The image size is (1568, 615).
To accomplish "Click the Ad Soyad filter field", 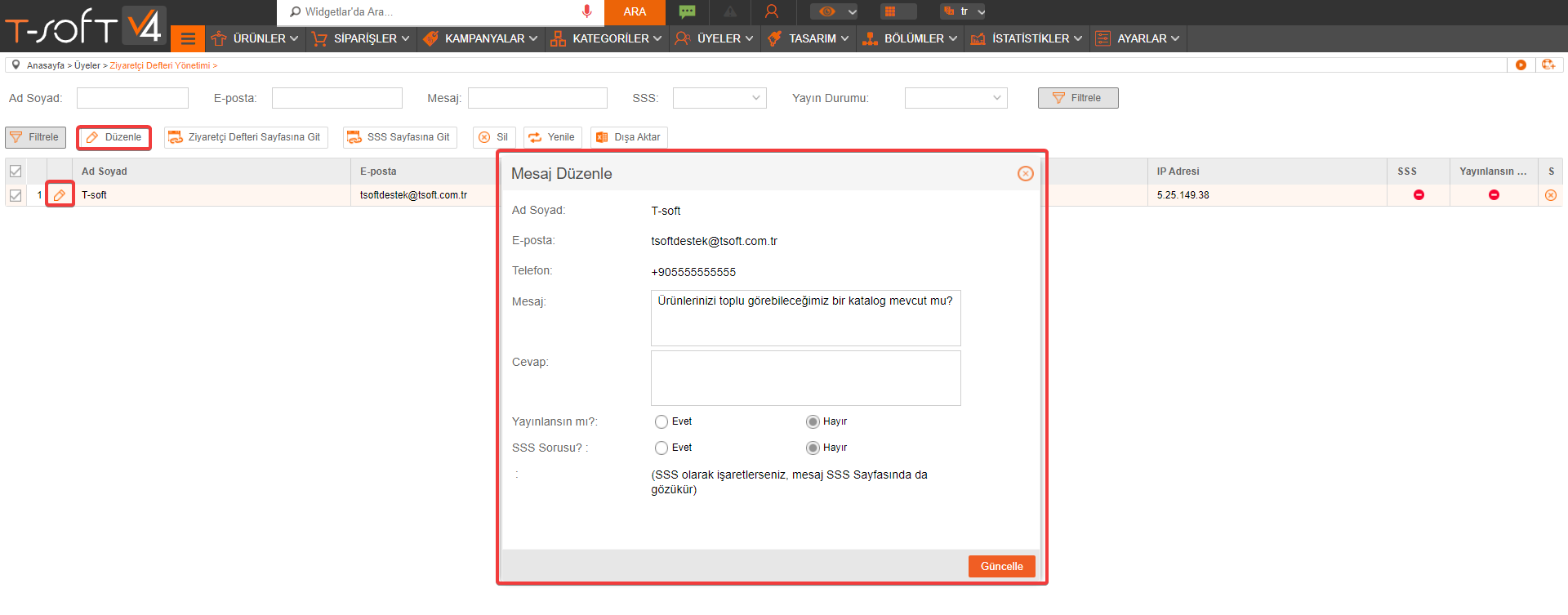I will click(132, 98).
